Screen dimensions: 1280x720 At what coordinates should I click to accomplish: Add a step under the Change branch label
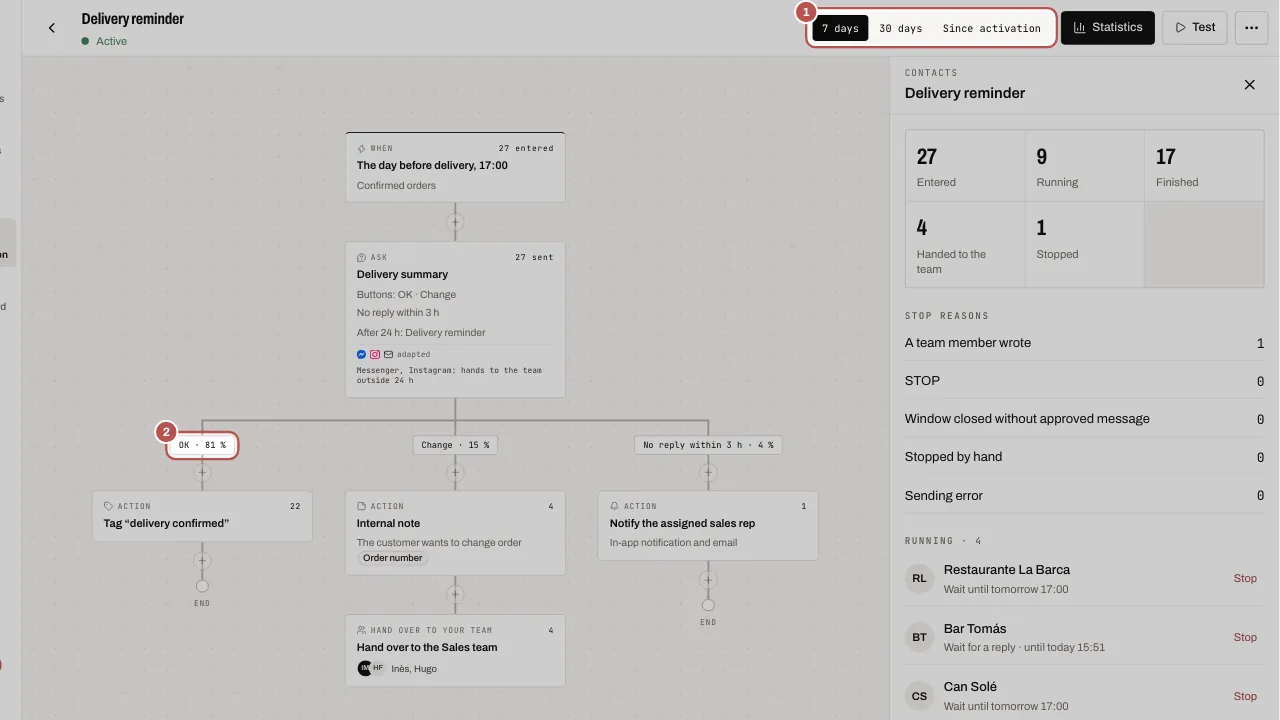[455, 472]
